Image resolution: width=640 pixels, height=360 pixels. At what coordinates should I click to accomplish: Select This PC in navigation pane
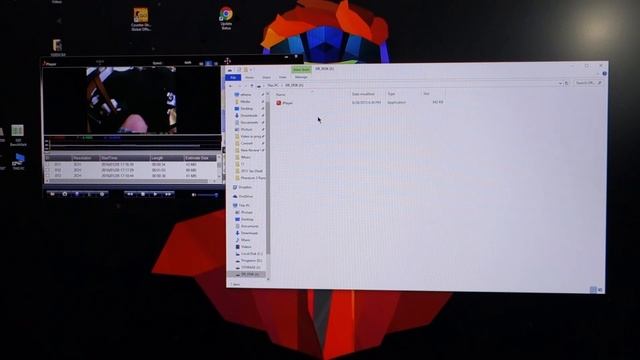click(242, 205)
